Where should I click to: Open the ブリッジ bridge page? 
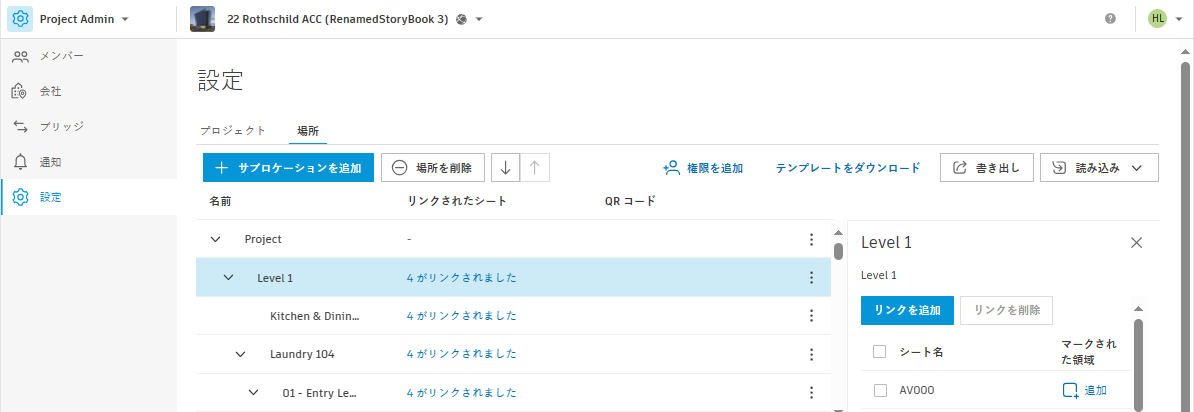pyautogui.click(x=61, y=127)
